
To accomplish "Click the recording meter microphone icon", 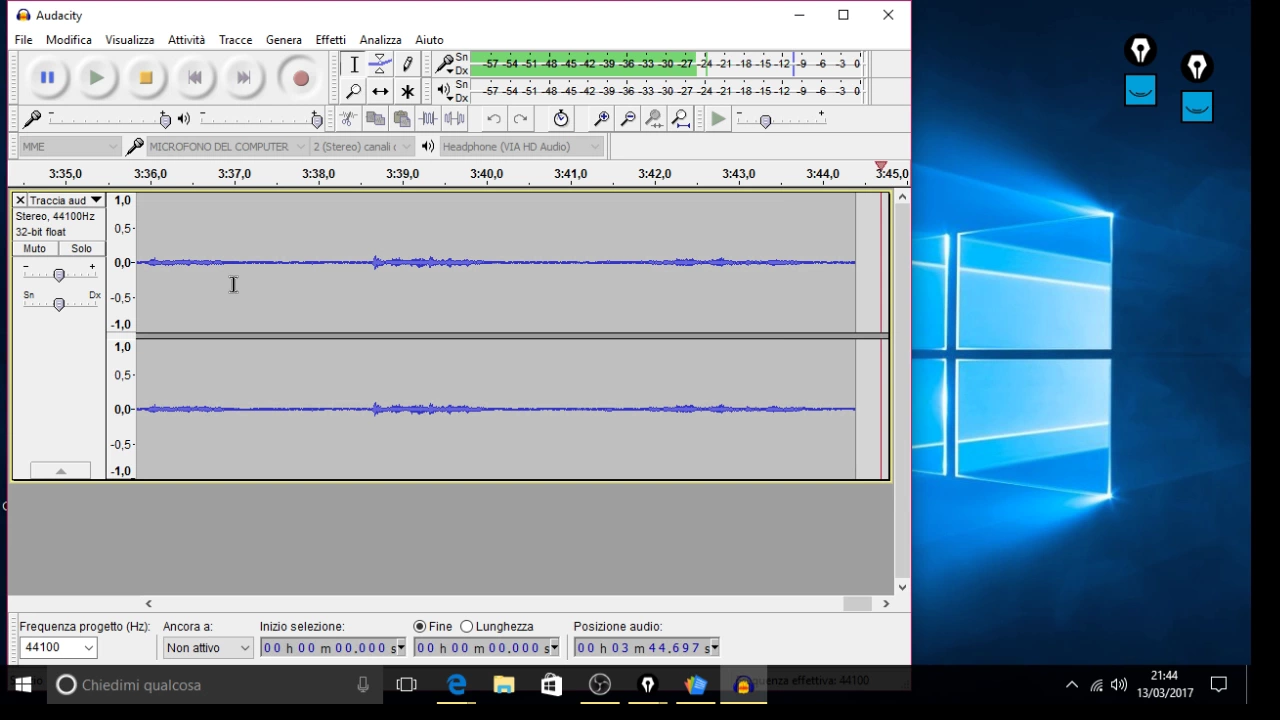I will pyautogui.click(x=445, y=65).
